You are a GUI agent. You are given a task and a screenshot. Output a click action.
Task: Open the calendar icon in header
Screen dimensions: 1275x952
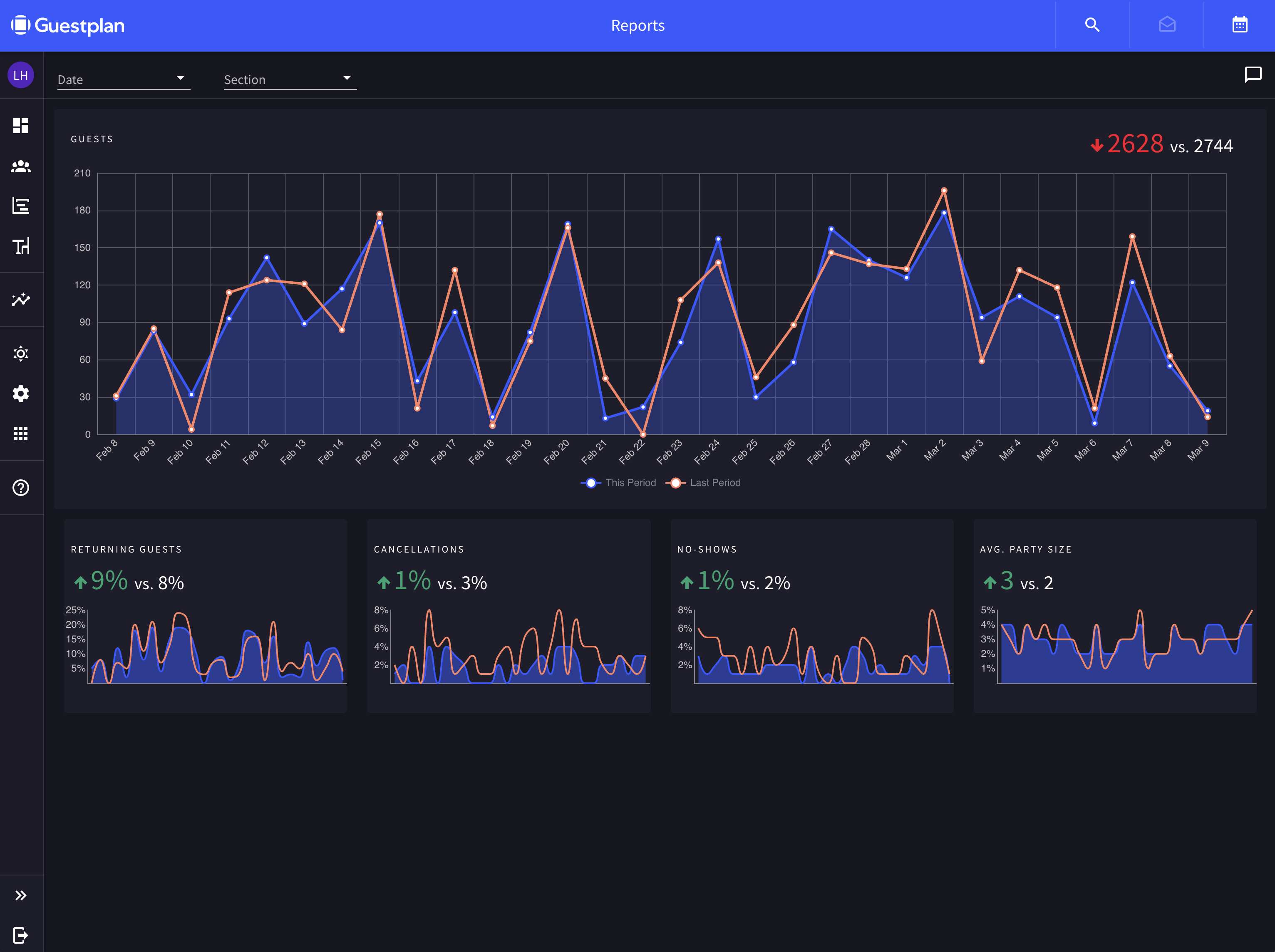point(1240,25)
